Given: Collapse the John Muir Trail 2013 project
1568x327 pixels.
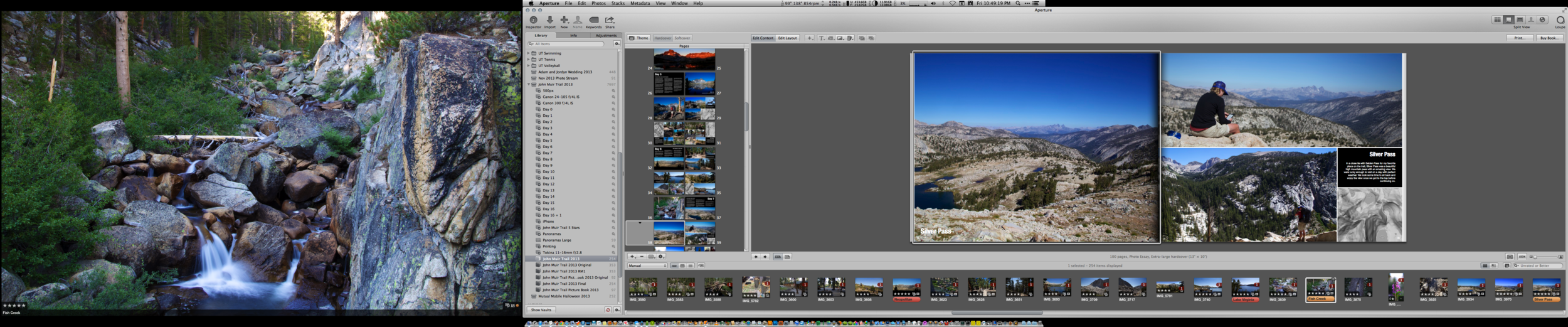Looking at the screenshot, I should 529,84.
